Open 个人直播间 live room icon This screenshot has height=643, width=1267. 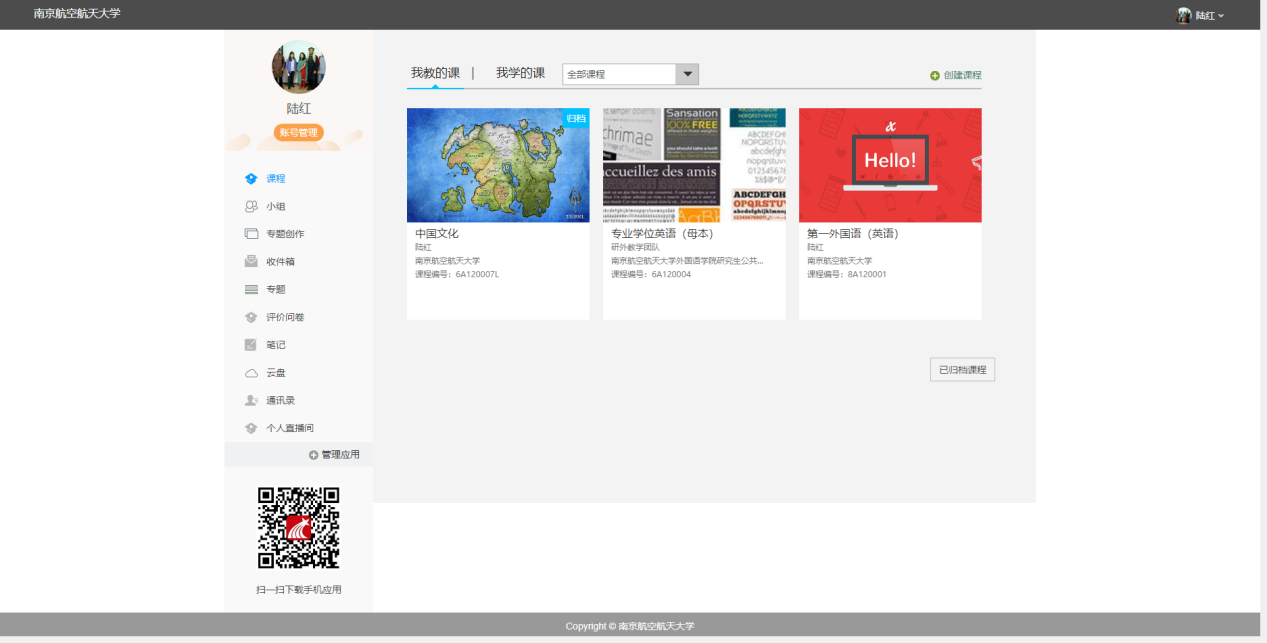click(x=251, y=428)
